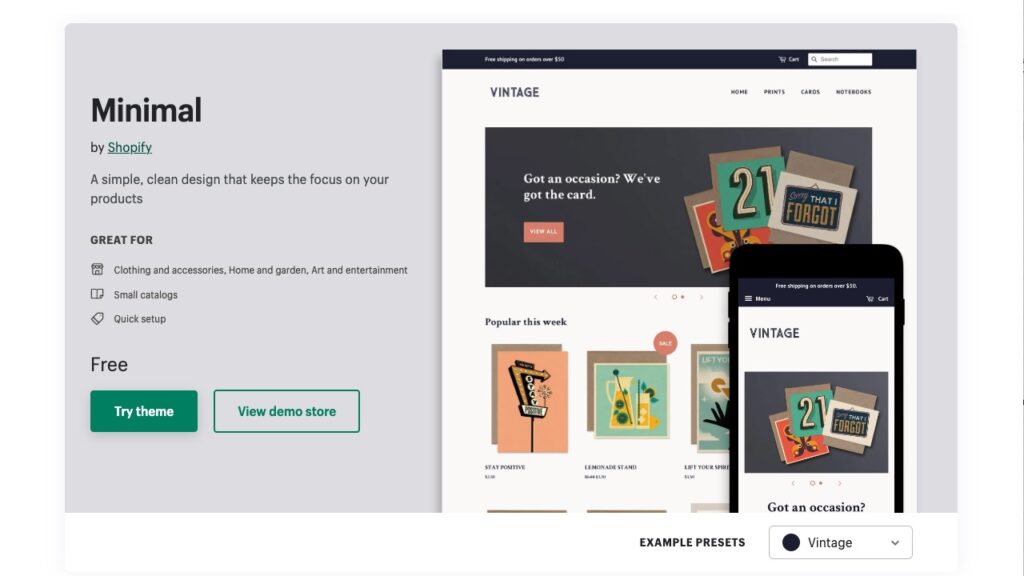
Task: Open the Shopify author link
Action: pos(129,147)
